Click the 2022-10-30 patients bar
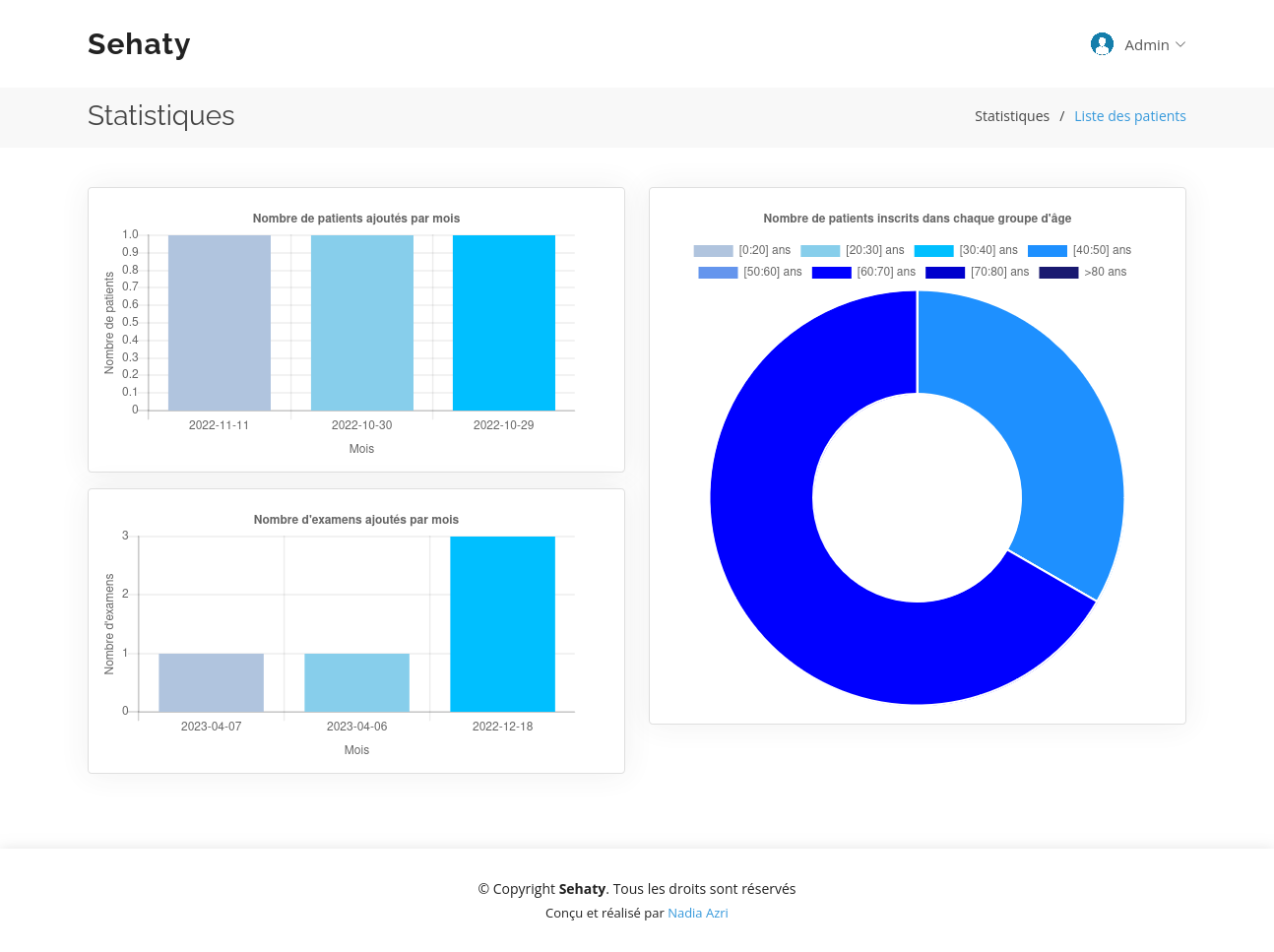 [x=362, y=323]
